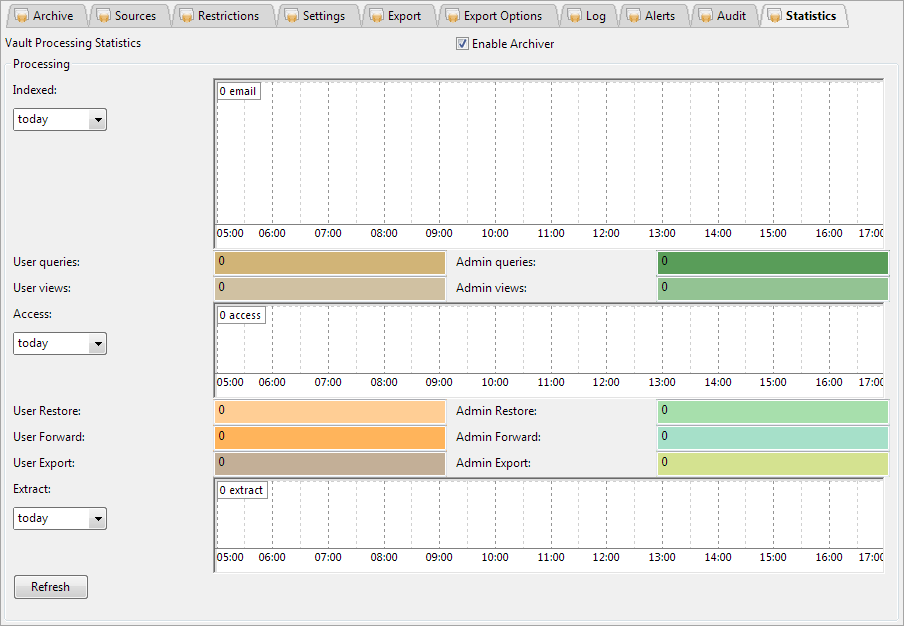Click the Settings tab icon

point(292,16)
